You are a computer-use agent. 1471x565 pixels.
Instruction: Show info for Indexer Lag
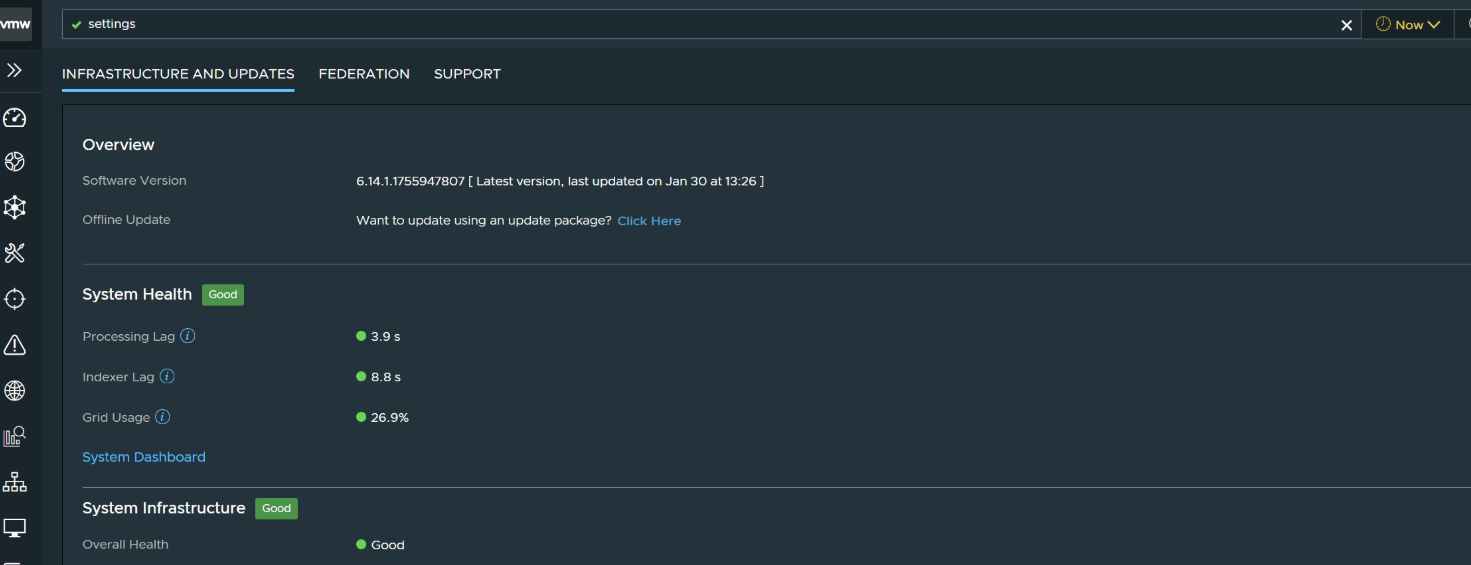[167, 377]
